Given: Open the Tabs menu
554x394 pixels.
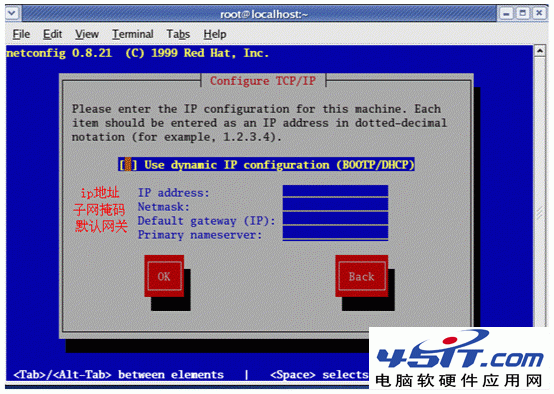Looking at the screenshot, I should (x=178, y=34).
